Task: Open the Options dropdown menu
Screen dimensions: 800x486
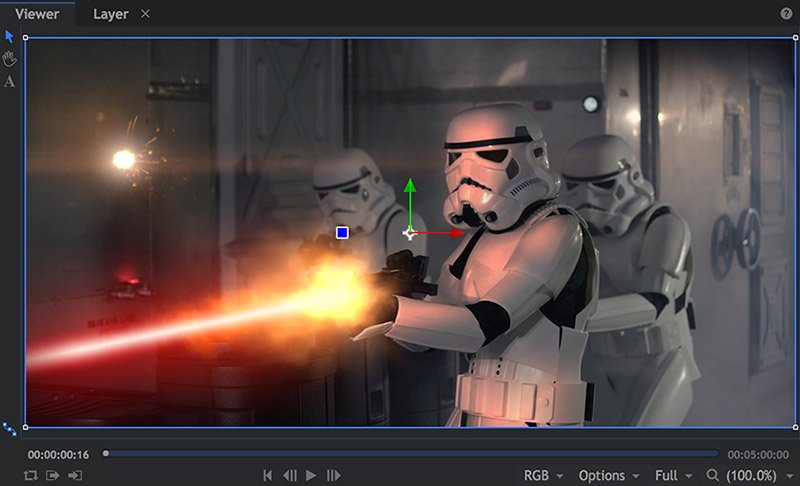Action: point(609,475)
